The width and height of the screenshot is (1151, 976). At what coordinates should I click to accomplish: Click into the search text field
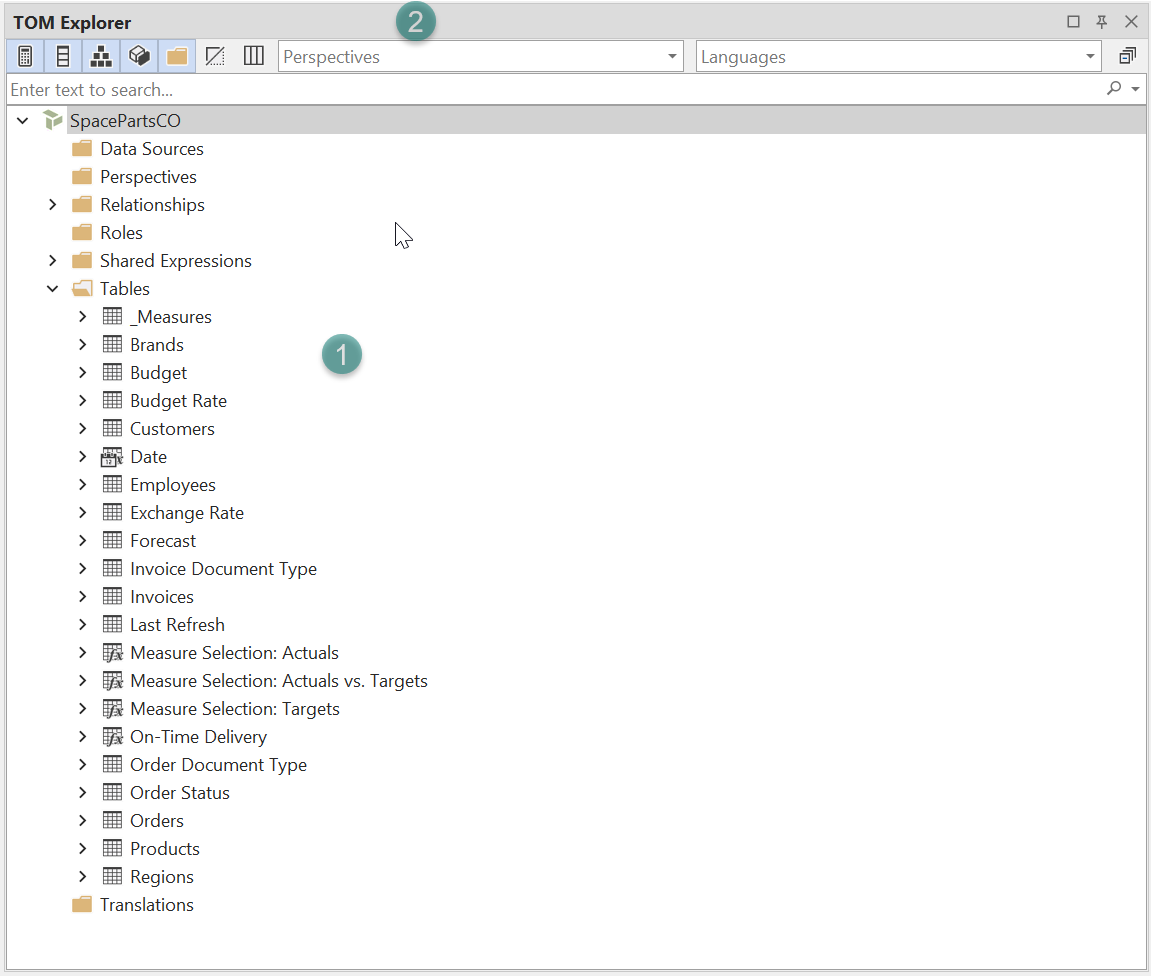coord(550,90)
